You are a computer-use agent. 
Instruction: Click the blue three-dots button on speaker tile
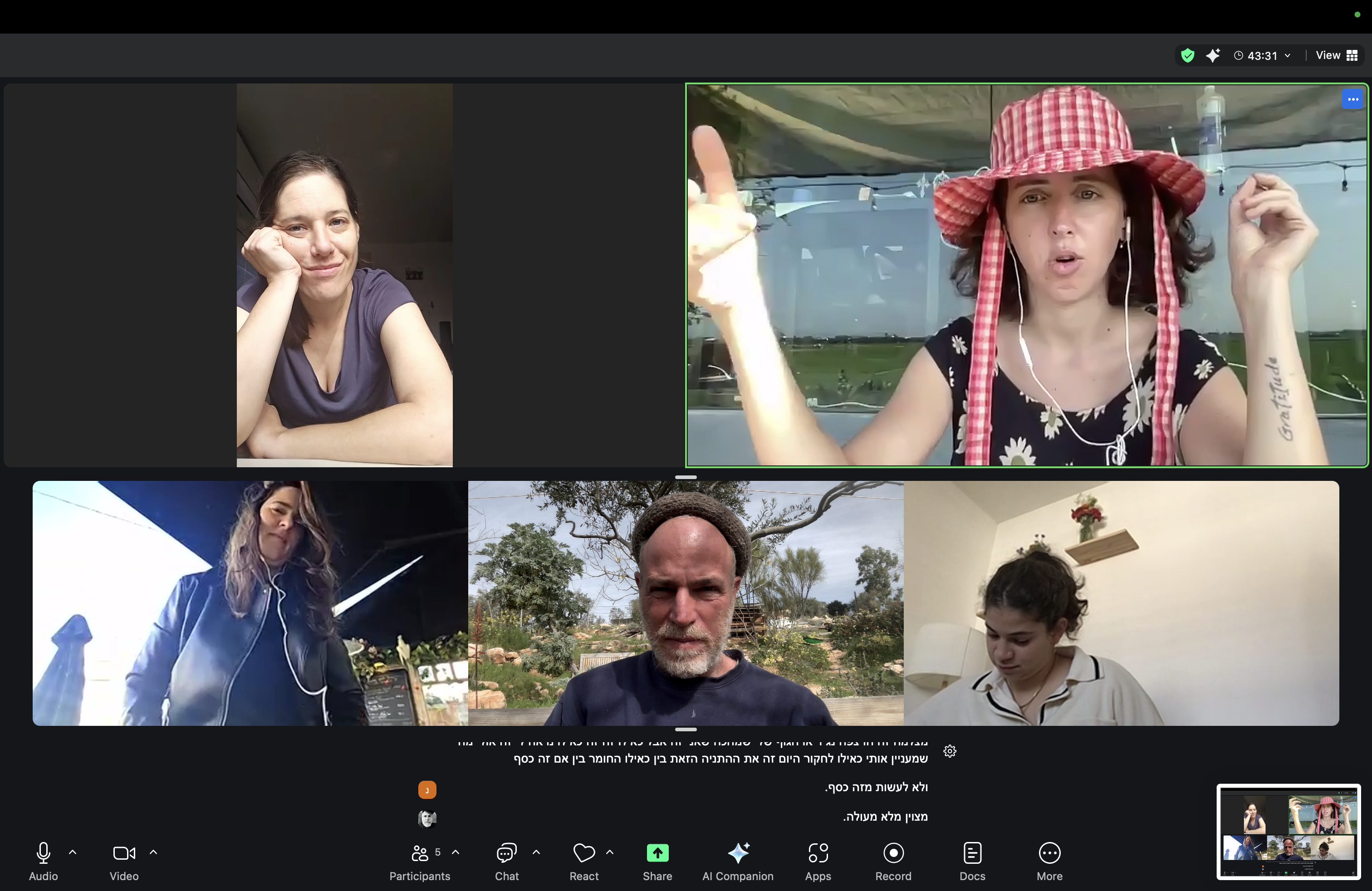[x=1352, y=99]
